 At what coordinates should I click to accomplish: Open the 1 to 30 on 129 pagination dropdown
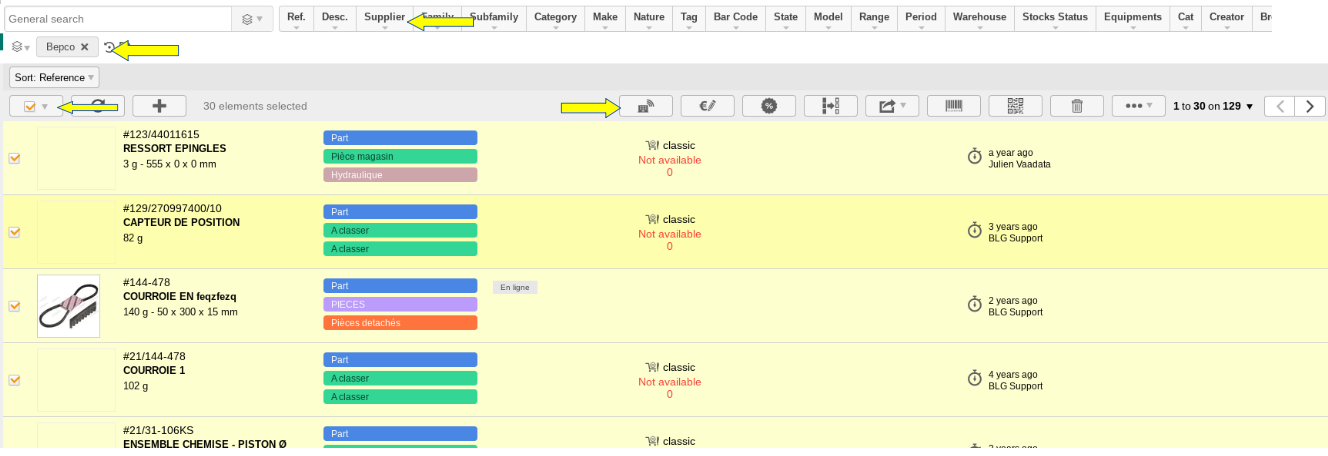[1213, 106]
